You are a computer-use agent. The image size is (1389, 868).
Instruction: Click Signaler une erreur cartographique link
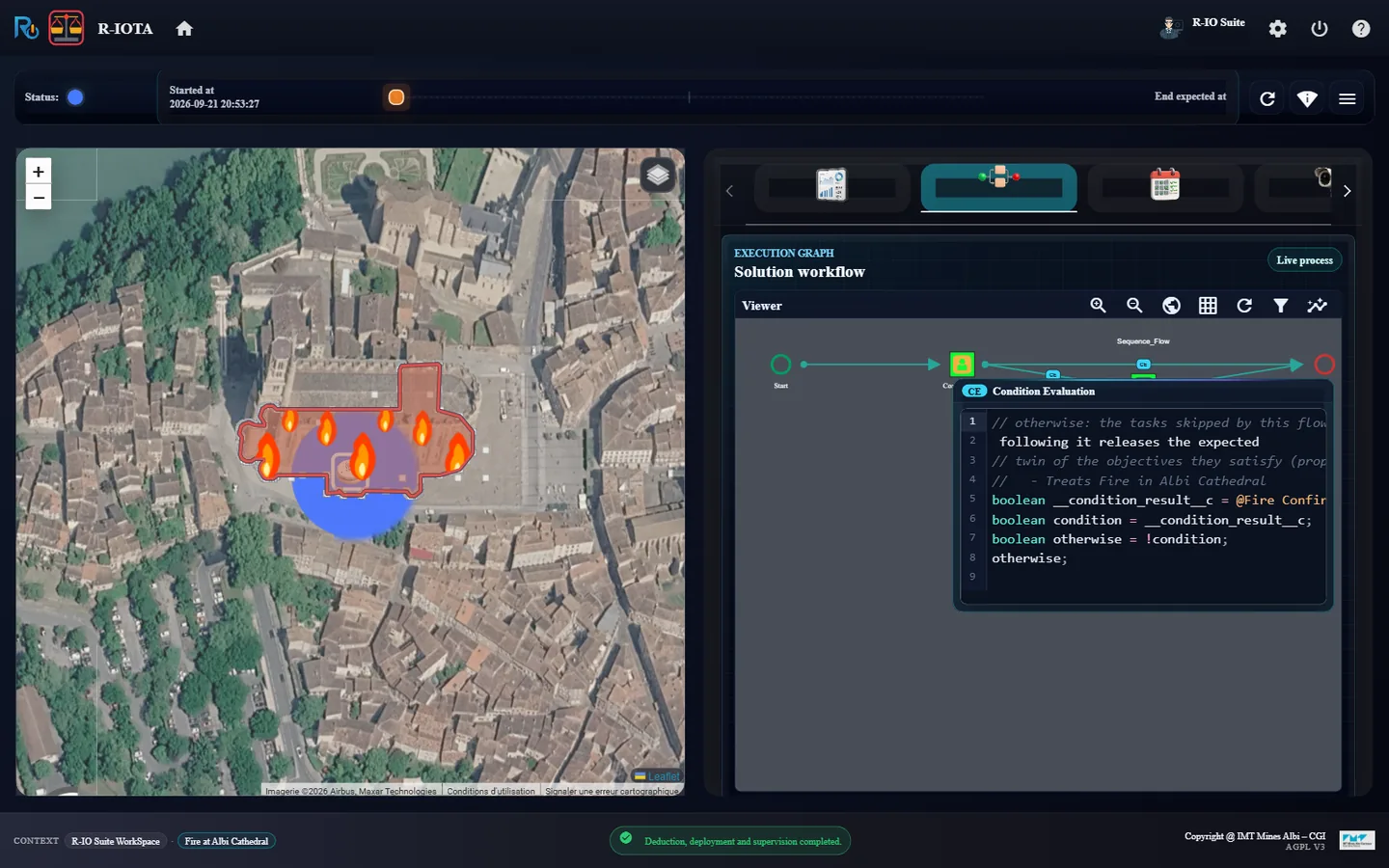click(613, 791)
